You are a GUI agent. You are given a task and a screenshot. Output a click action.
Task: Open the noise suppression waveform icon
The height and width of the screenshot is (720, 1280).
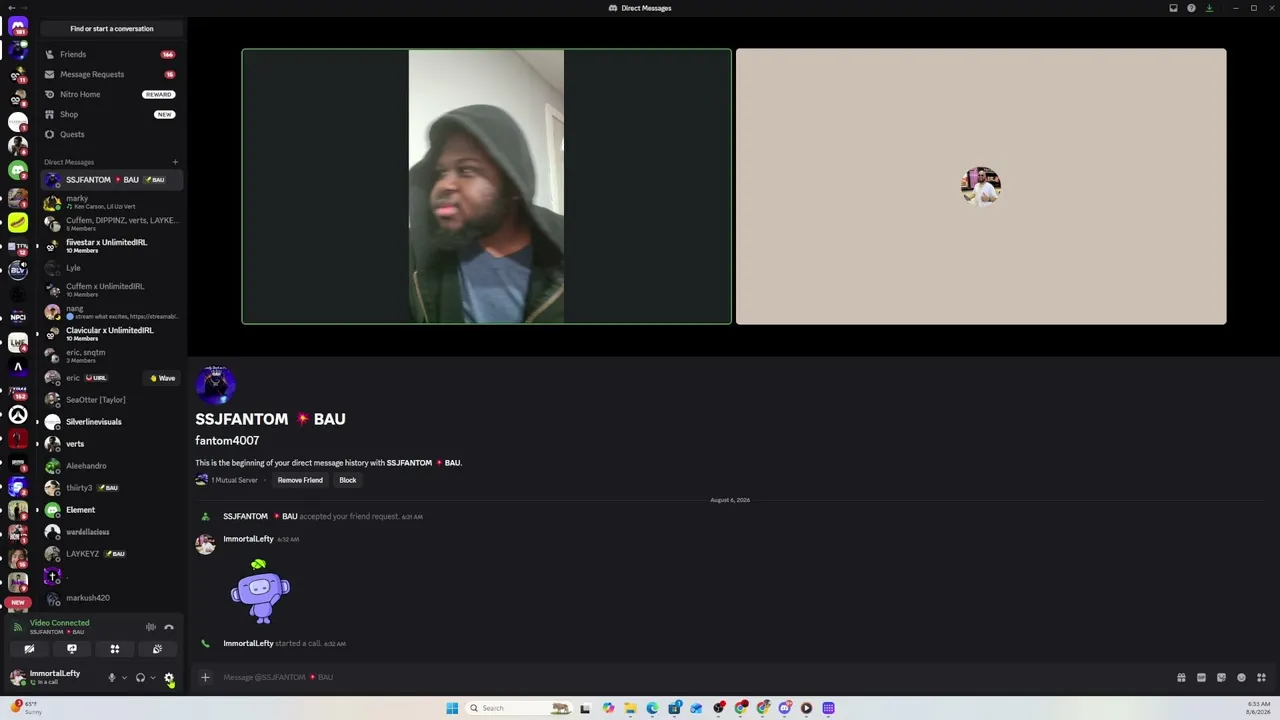coord(151,627)
